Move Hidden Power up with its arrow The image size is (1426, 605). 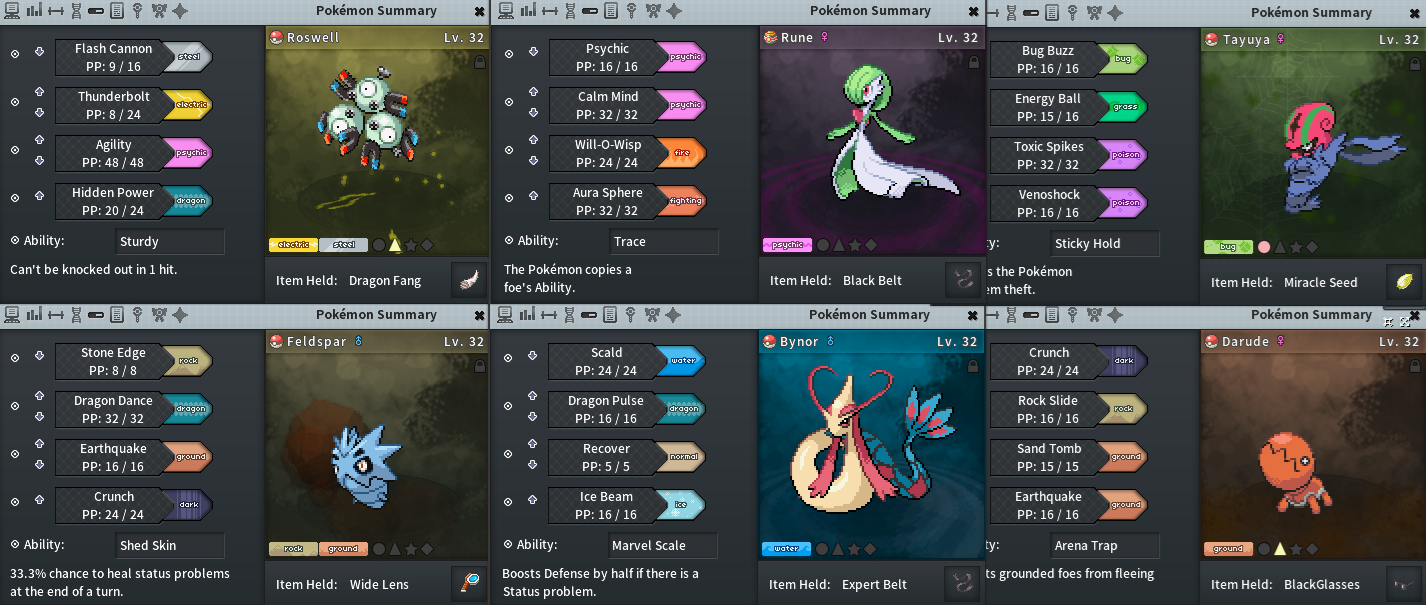click(39, 196)
